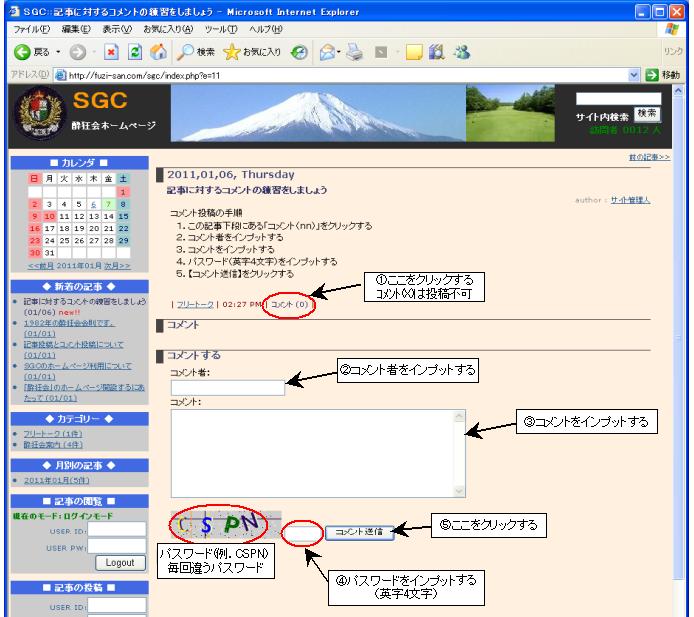Go to the Home page icon
Image resolution: width=694 pixels, height=617 pixels.
(157, 51)
